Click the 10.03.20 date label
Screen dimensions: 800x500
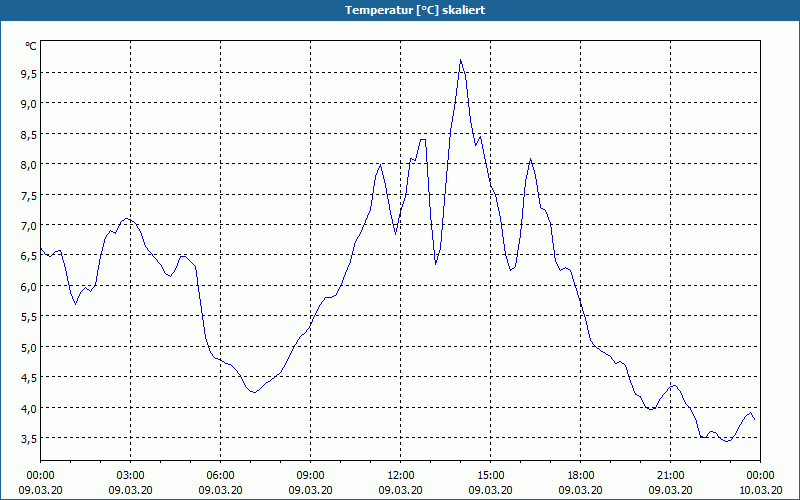[760, 490]
